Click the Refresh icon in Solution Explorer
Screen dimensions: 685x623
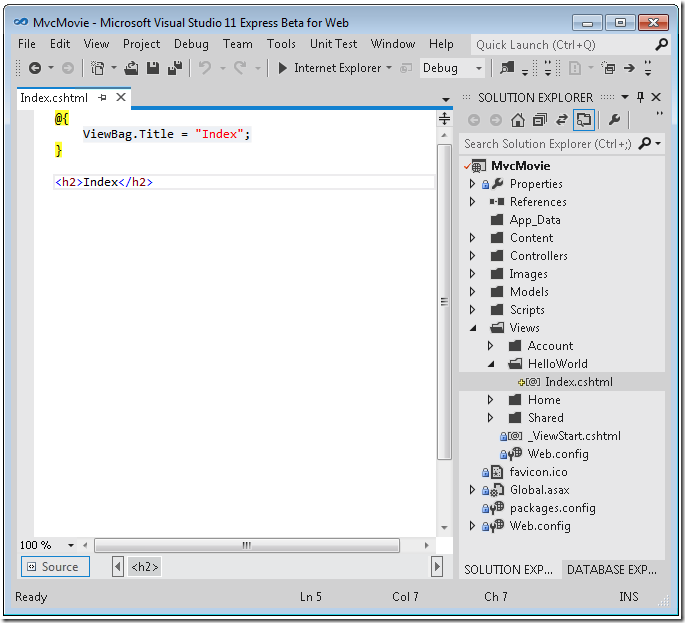561,120
